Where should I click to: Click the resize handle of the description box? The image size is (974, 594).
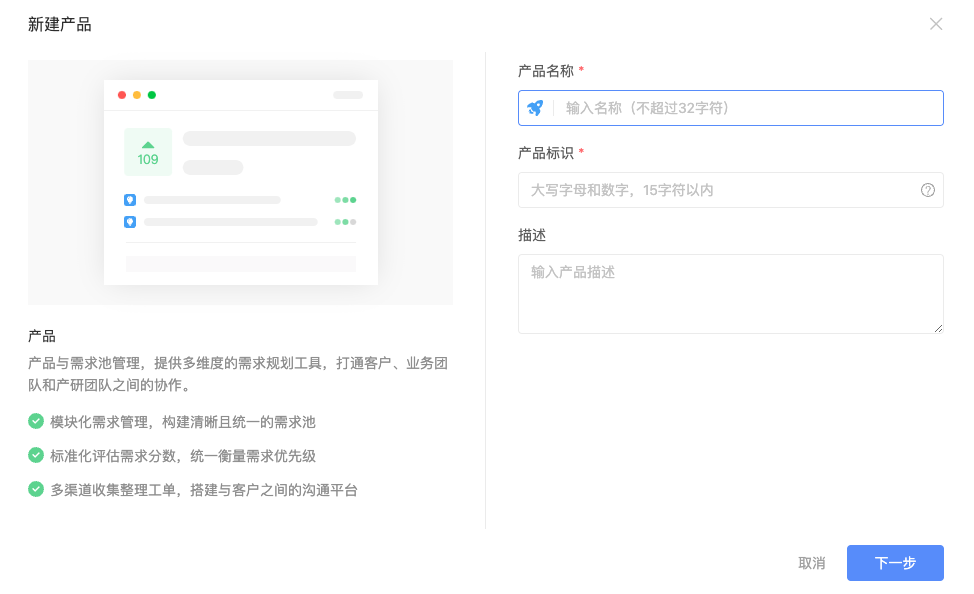pos(938,329)
